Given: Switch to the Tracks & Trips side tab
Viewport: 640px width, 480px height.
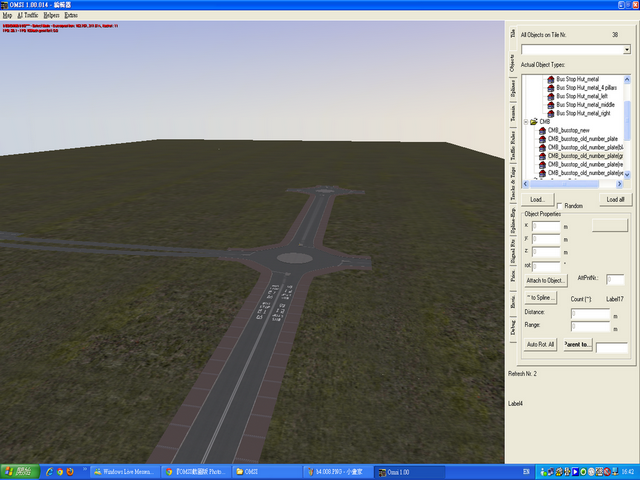Looking at the screenshot, I should pyautogui.click(x=513, y=183).
